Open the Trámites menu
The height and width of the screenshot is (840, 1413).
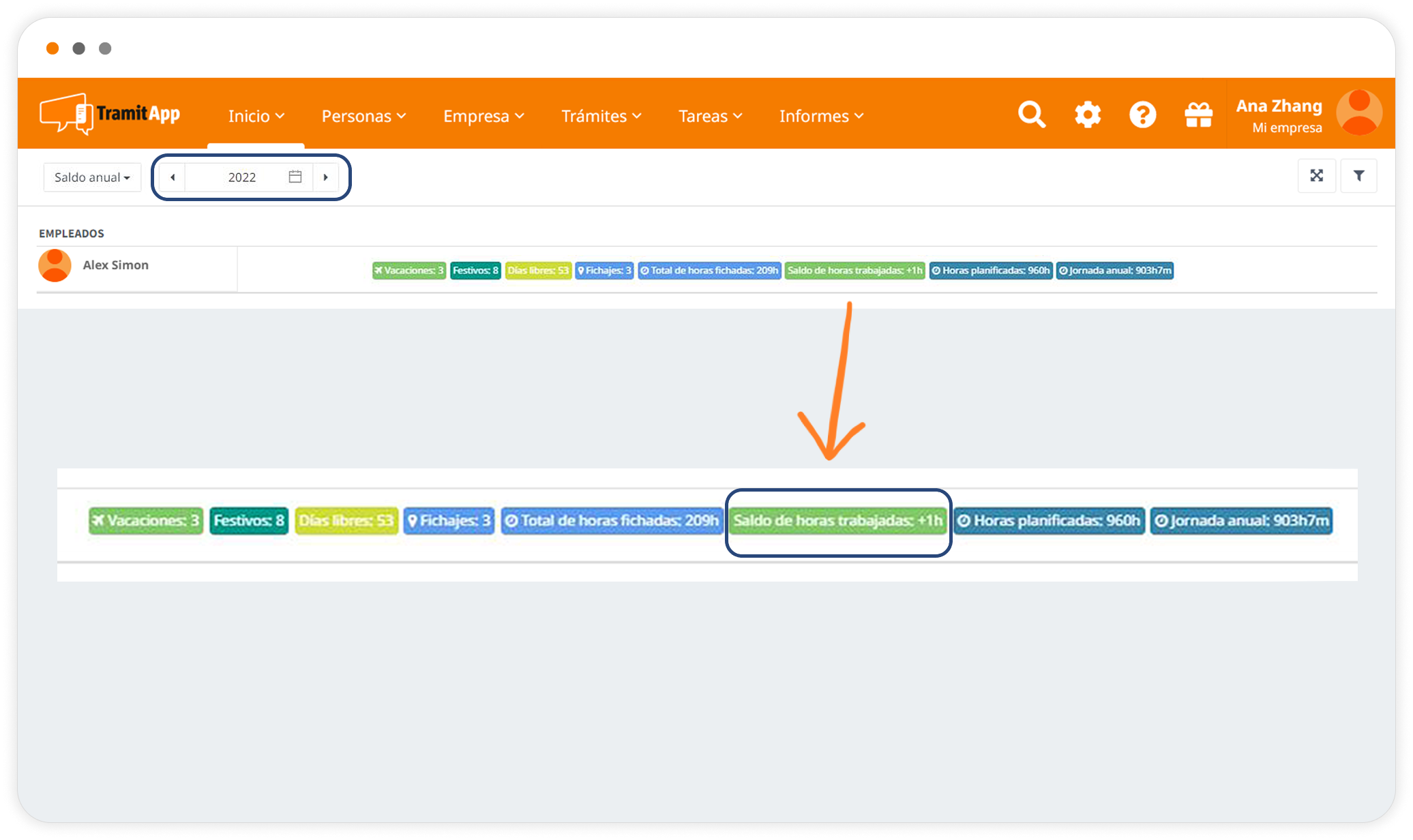(601, 117)
